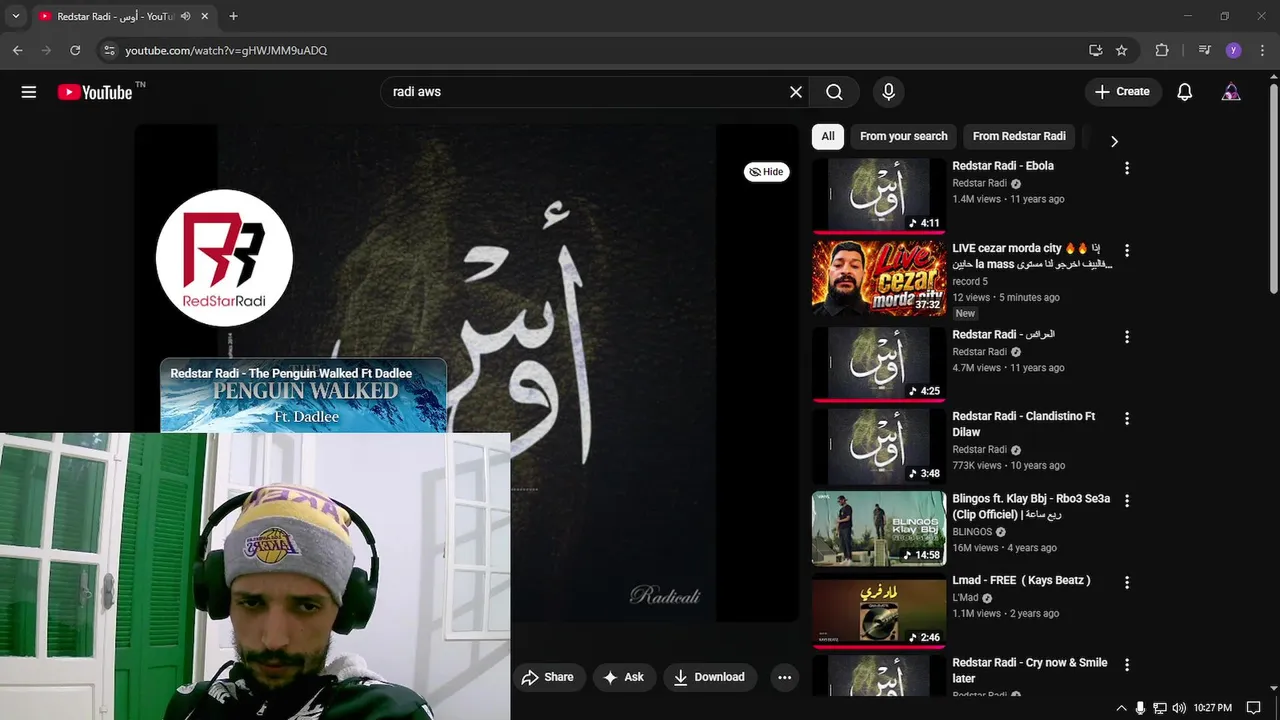1280x720 pixels.
Task: Bookmark this page with star
Action: click(1122, 50)
